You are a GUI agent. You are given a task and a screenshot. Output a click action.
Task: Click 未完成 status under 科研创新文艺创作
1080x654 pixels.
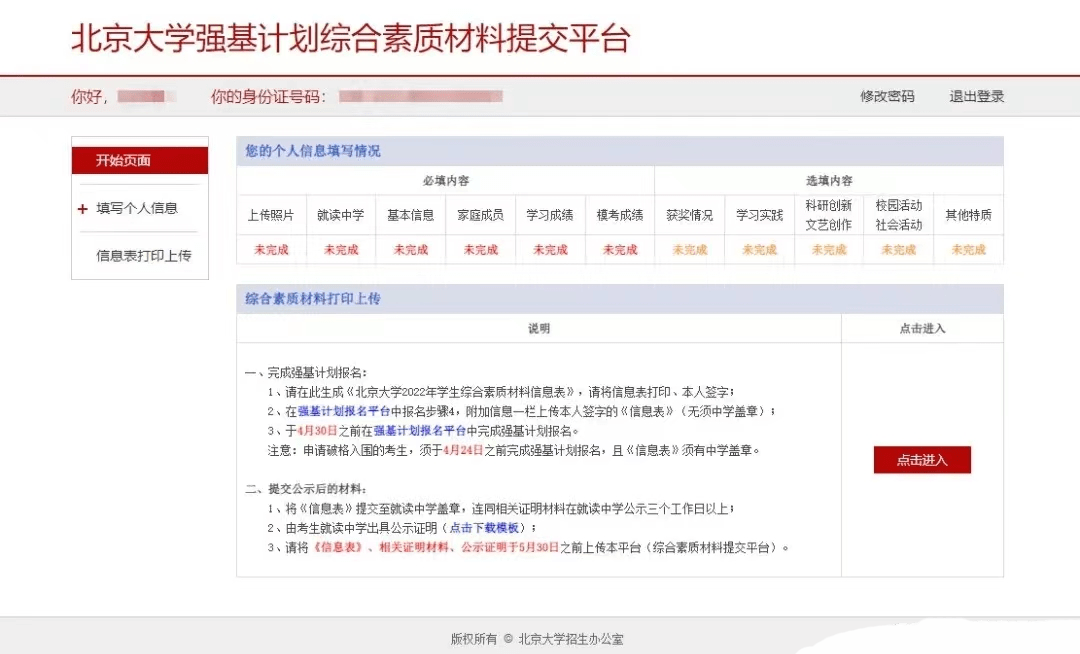click(x=829, y=250)
